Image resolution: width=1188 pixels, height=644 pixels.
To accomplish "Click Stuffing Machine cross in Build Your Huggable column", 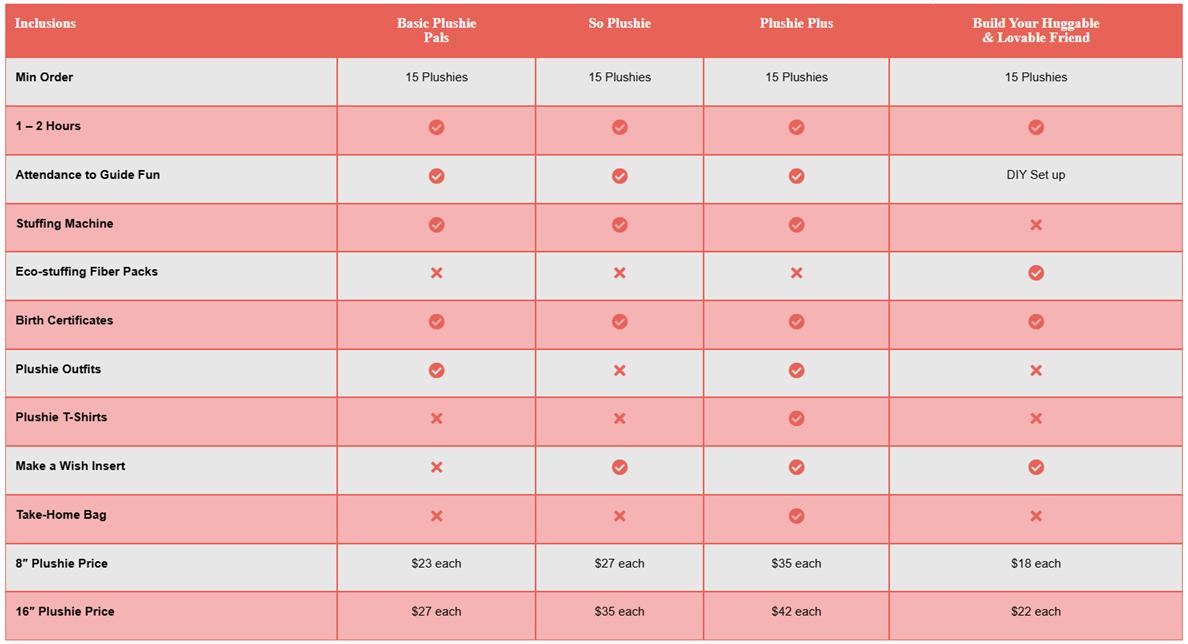I will 1036,225.
